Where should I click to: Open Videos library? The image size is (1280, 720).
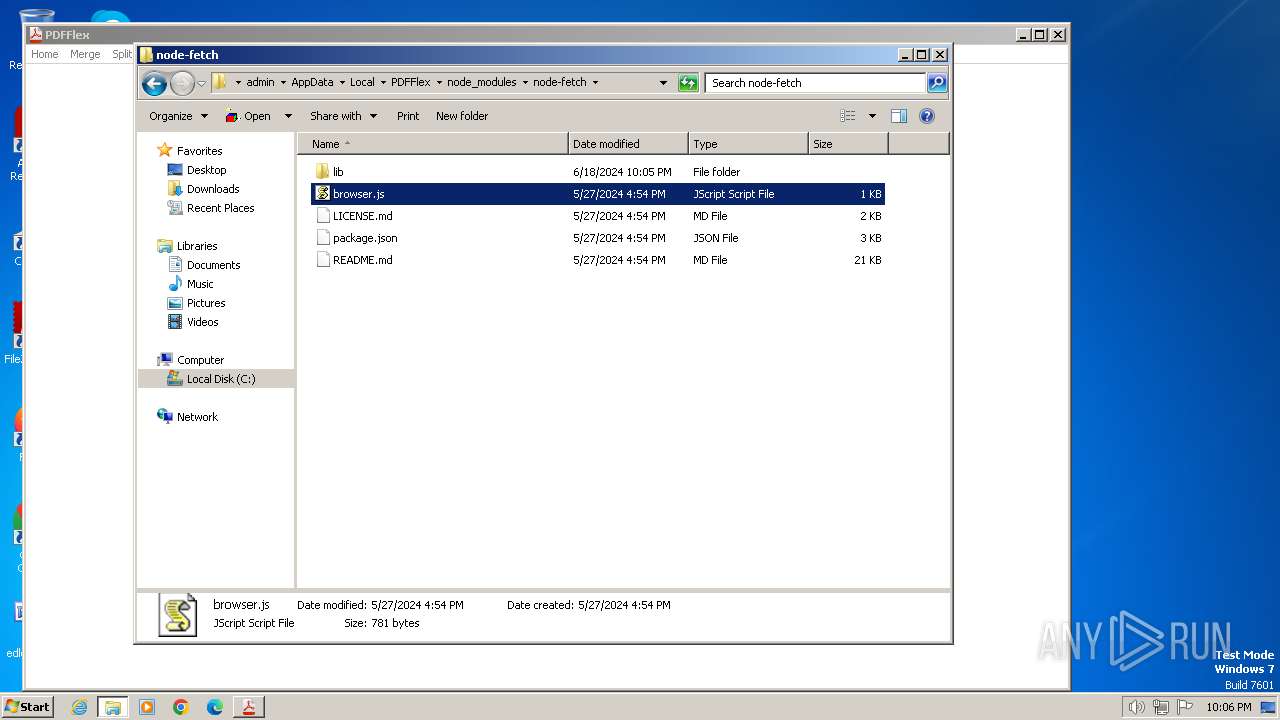coord(202,322)
